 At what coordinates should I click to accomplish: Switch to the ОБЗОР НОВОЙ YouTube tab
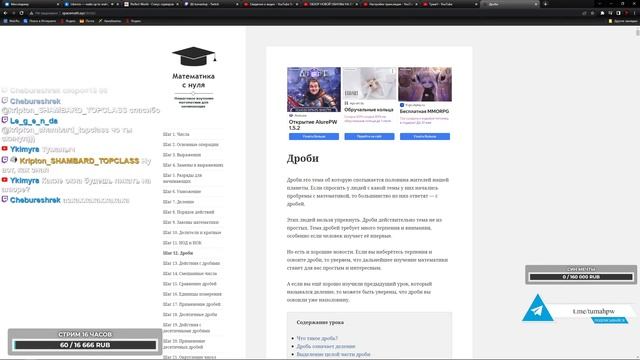(x=330, y=4)
